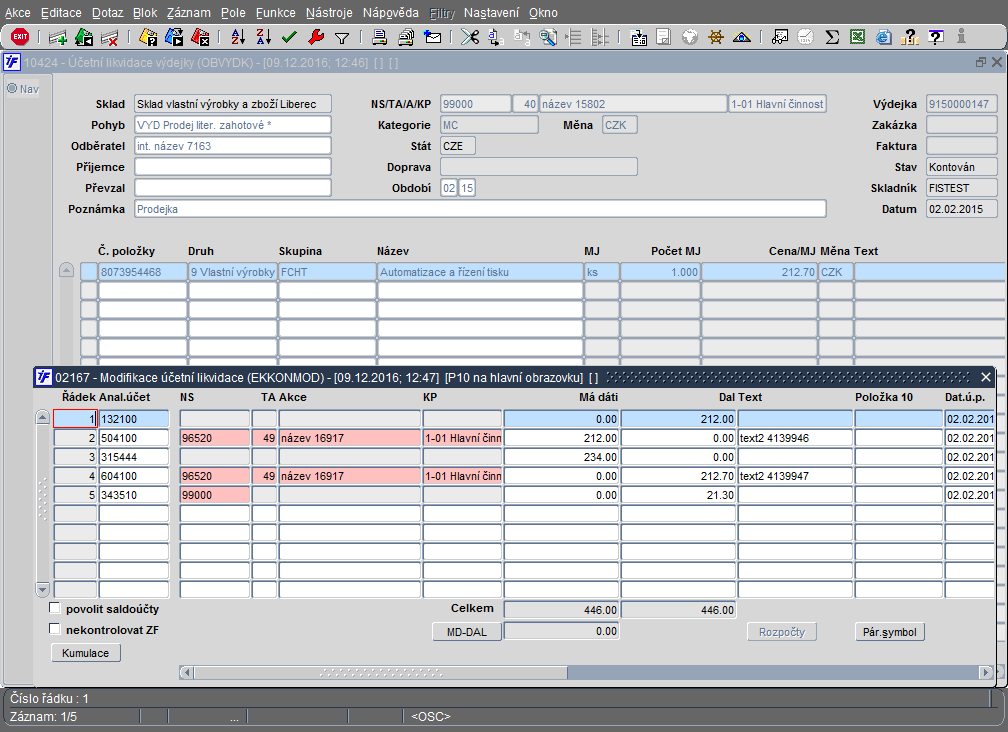Click the up arrow of accounting rows list

[42, 417]
